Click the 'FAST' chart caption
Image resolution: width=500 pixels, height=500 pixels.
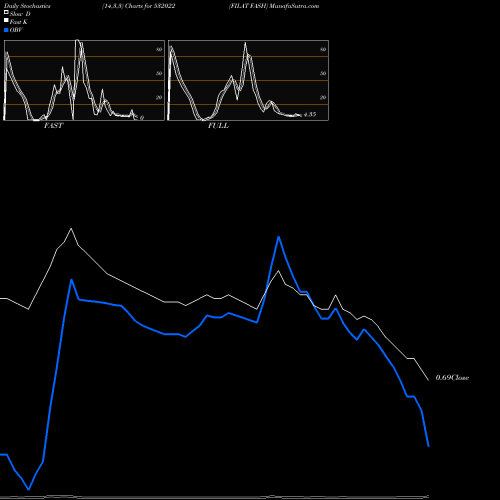pos(53,126)
